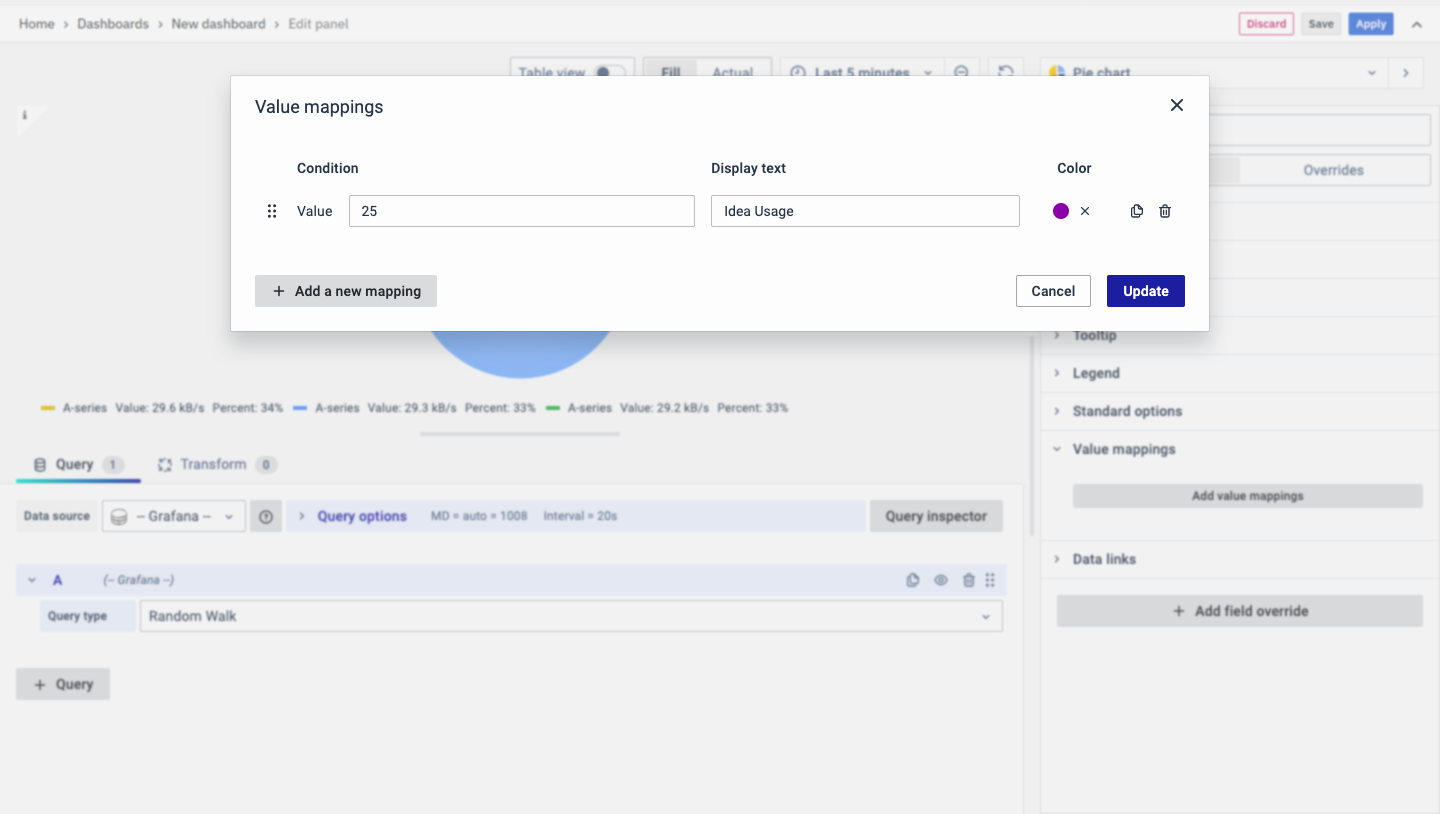Remove query A with trash icon
This screenshot has height=814, width=1440.
click(x=968, y=580)
